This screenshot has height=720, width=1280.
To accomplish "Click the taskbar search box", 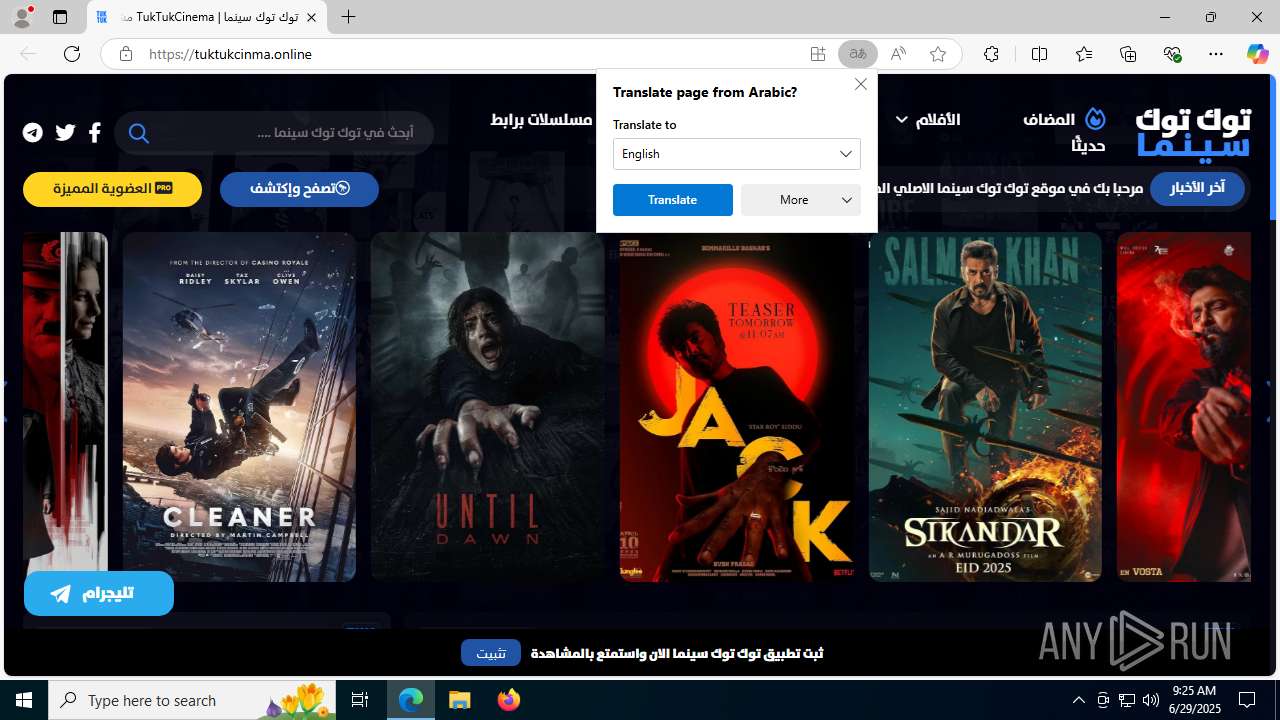I will 192,700.
